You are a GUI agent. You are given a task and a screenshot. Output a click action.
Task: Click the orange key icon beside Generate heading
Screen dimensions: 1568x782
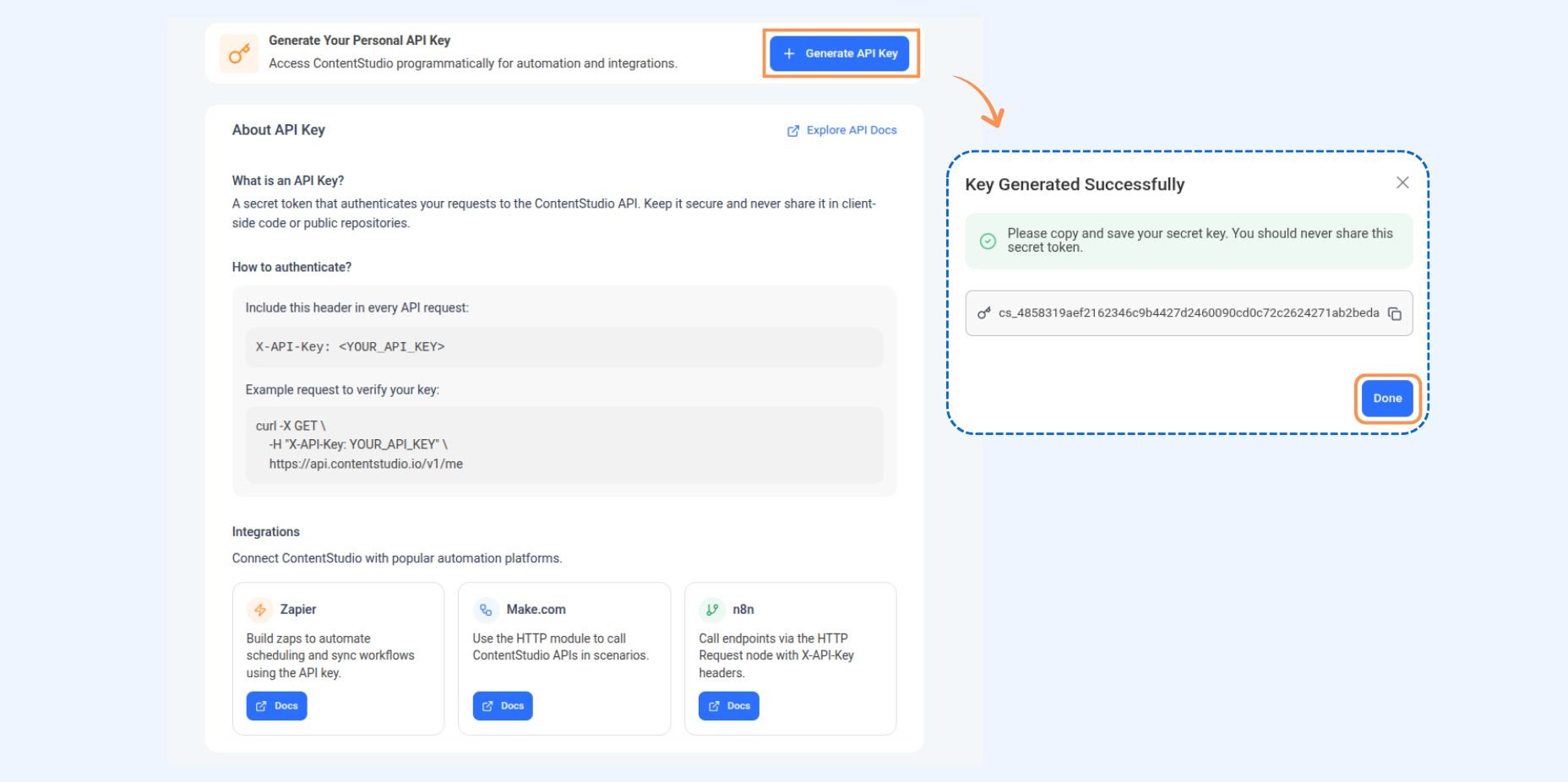point(239,53)
